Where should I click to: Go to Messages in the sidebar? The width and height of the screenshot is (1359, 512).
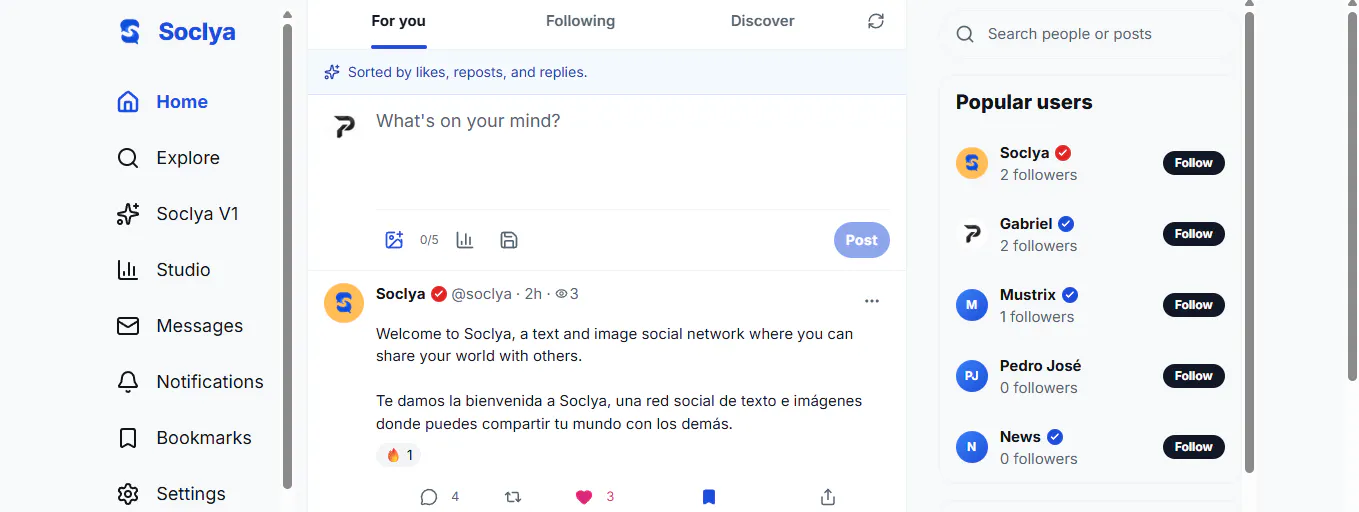pos(180,326)
